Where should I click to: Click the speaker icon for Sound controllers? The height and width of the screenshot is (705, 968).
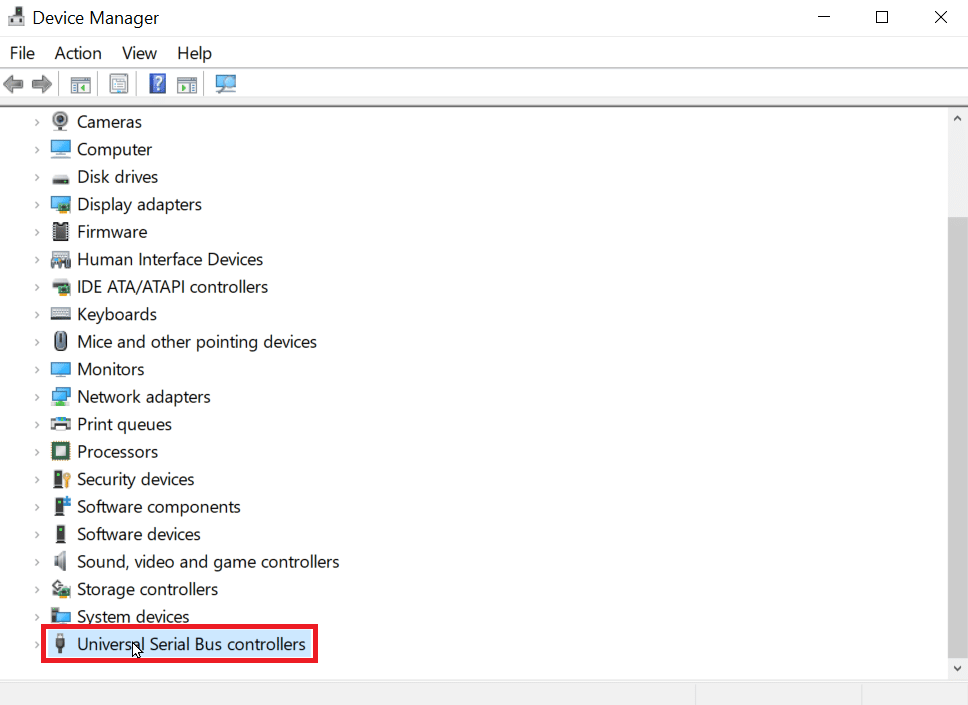point(60,561)
